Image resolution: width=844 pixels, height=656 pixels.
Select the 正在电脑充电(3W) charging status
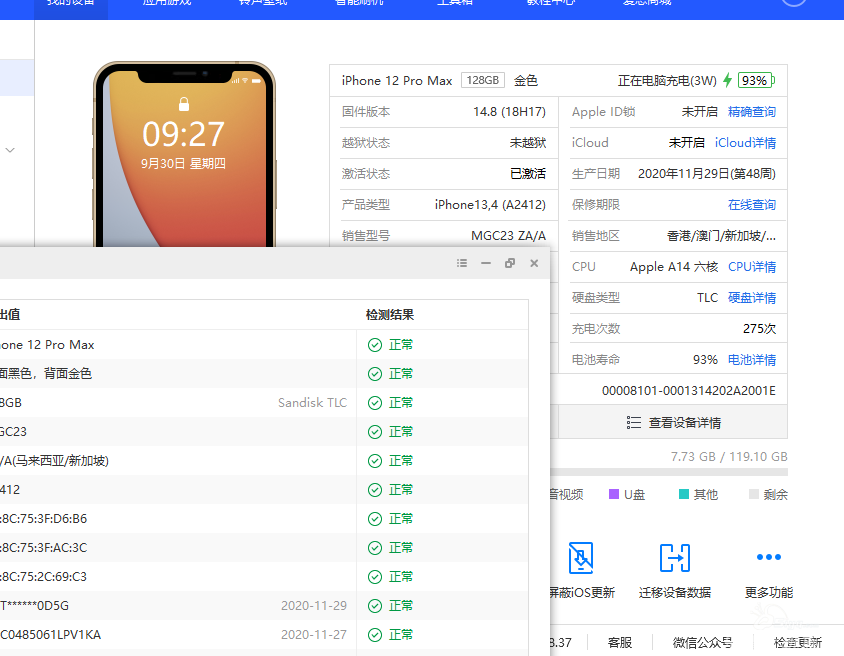coord(667,81)
